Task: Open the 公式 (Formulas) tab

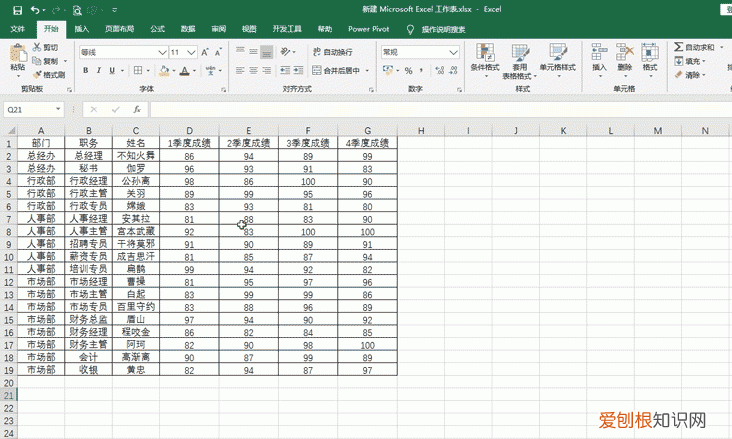Action: pyautogui.click(x=157, y=30)
